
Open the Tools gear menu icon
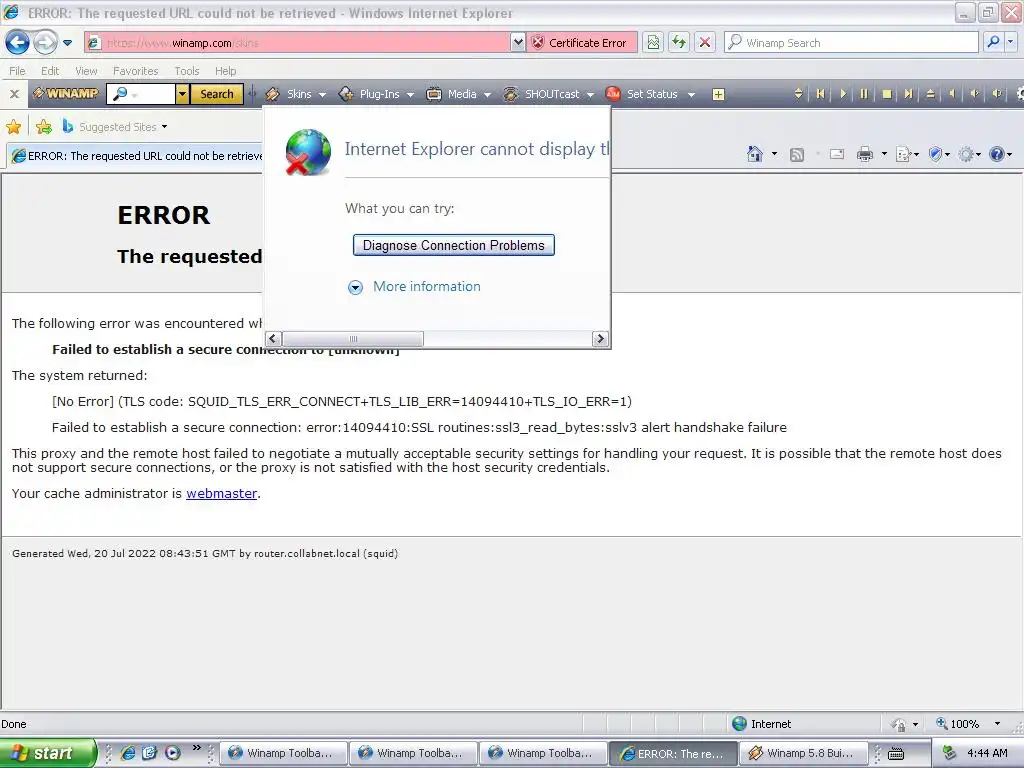point(968,154)
